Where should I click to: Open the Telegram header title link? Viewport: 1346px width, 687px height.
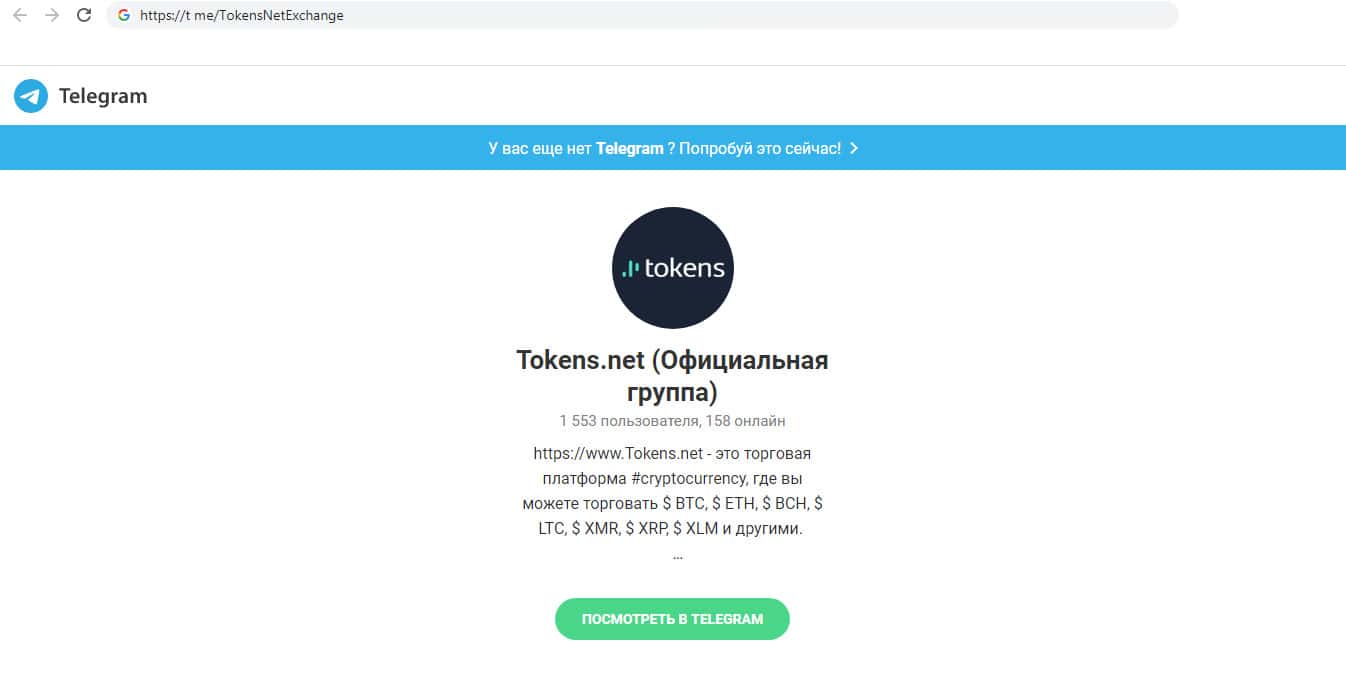pos(103,96)
